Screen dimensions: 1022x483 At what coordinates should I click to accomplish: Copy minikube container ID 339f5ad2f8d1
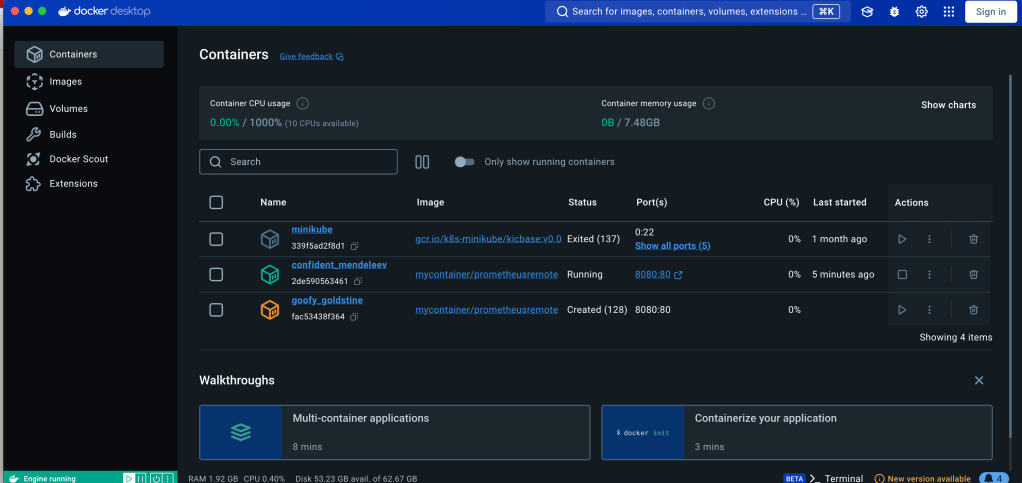click(355, 246)
